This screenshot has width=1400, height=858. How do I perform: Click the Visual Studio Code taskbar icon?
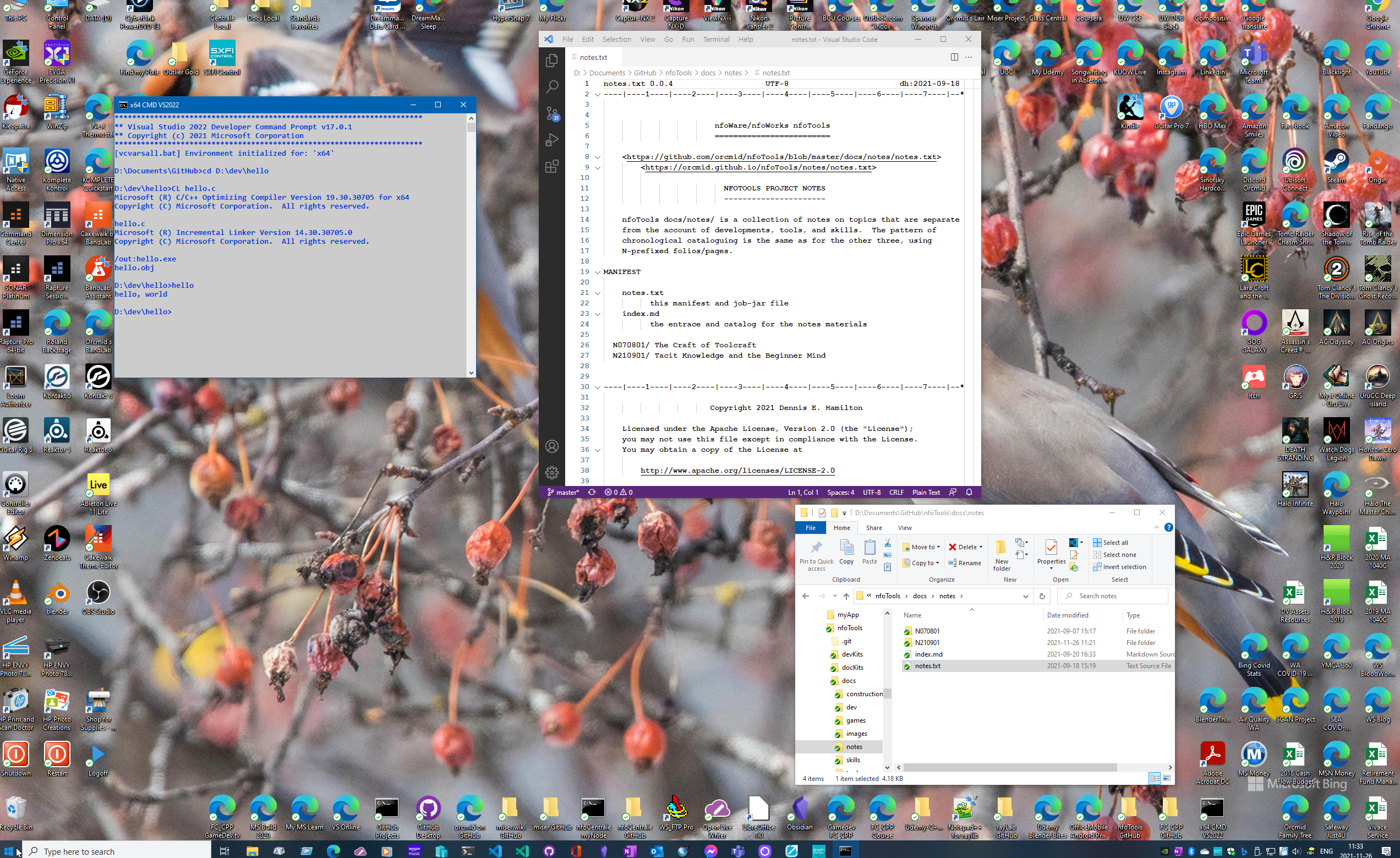click(x=495, y=851)
